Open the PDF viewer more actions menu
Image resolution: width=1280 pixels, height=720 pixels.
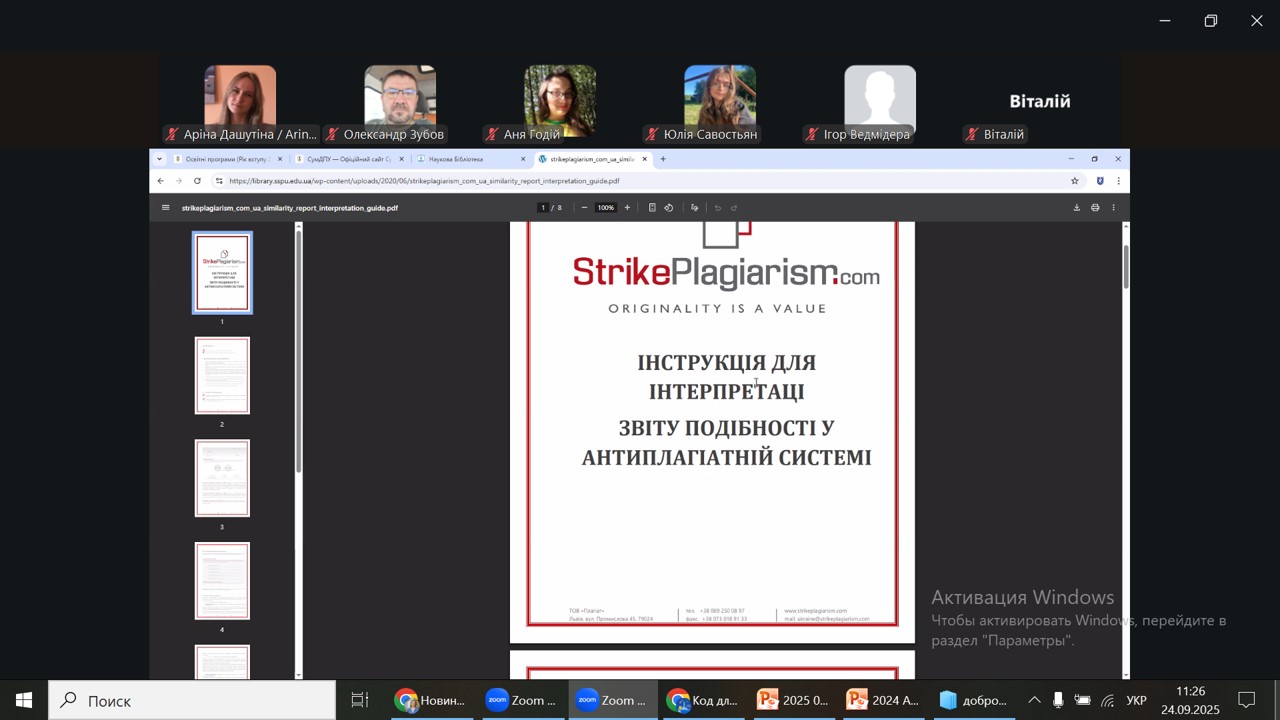1113,208
